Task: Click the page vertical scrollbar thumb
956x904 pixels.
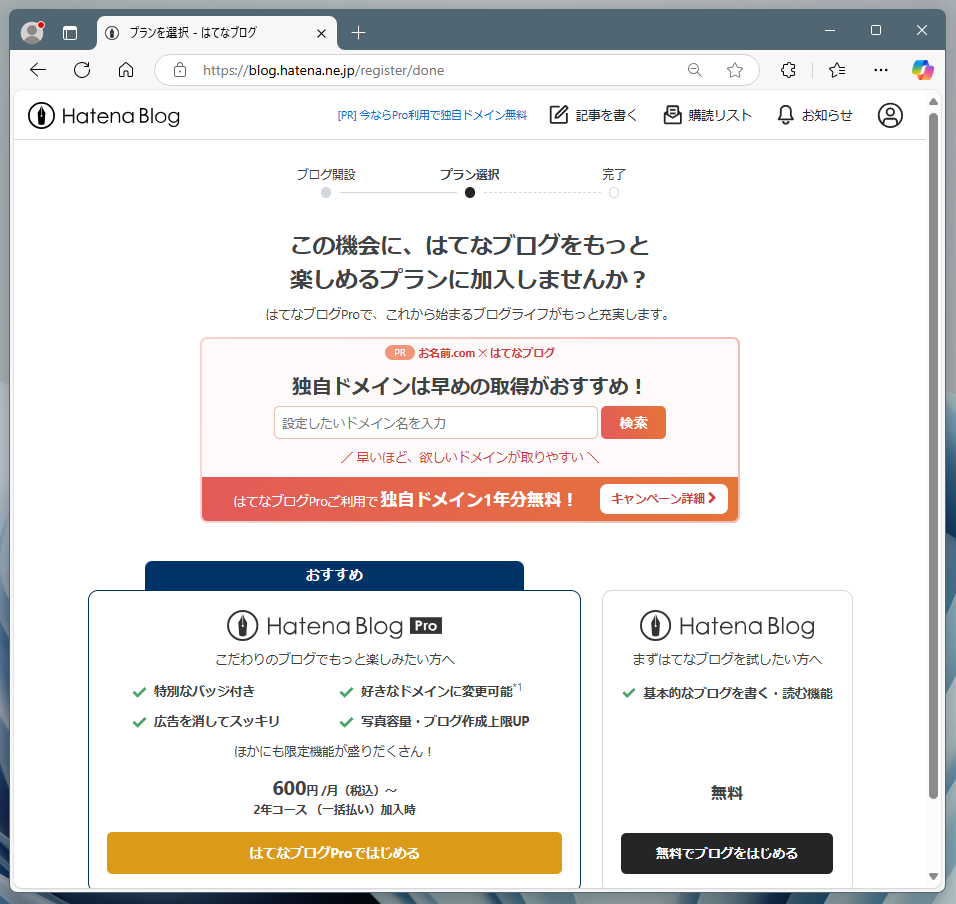Action: click(933, 456)
